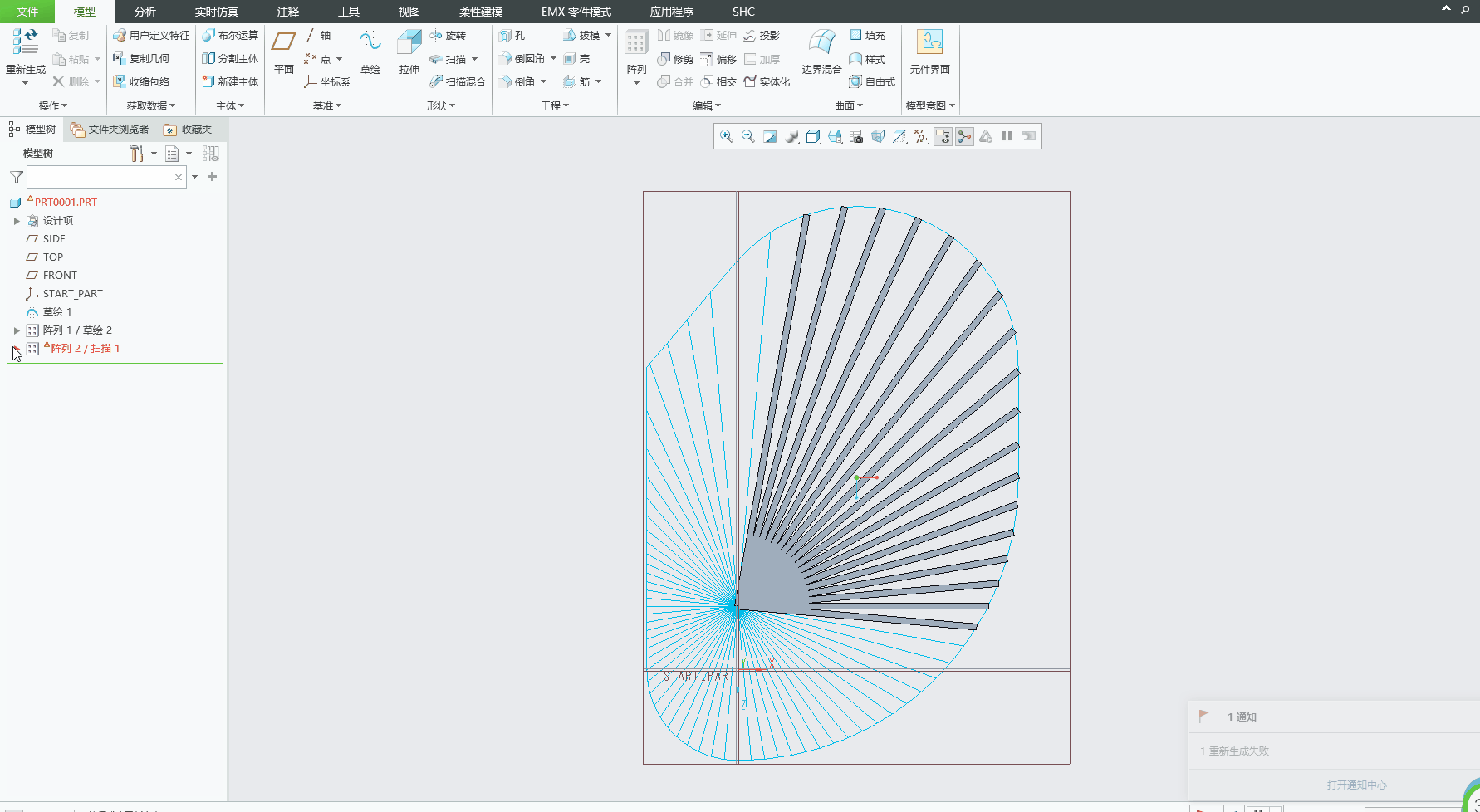Select the FRONT datum plane in tree

60,276
